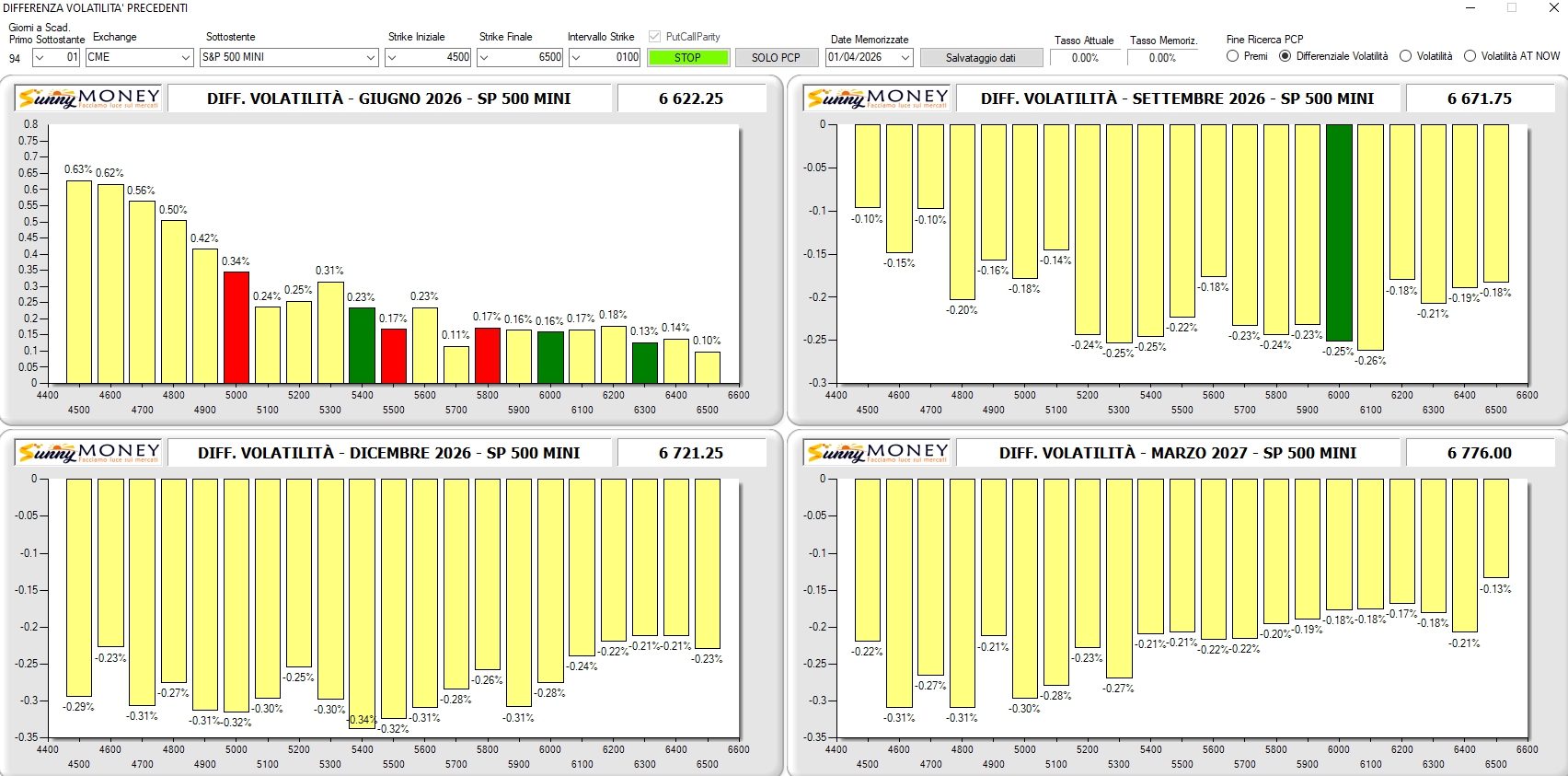
Task: Click the Sunny Money logo in the Settembre 2026 panel
Action: tap(877, 98)
